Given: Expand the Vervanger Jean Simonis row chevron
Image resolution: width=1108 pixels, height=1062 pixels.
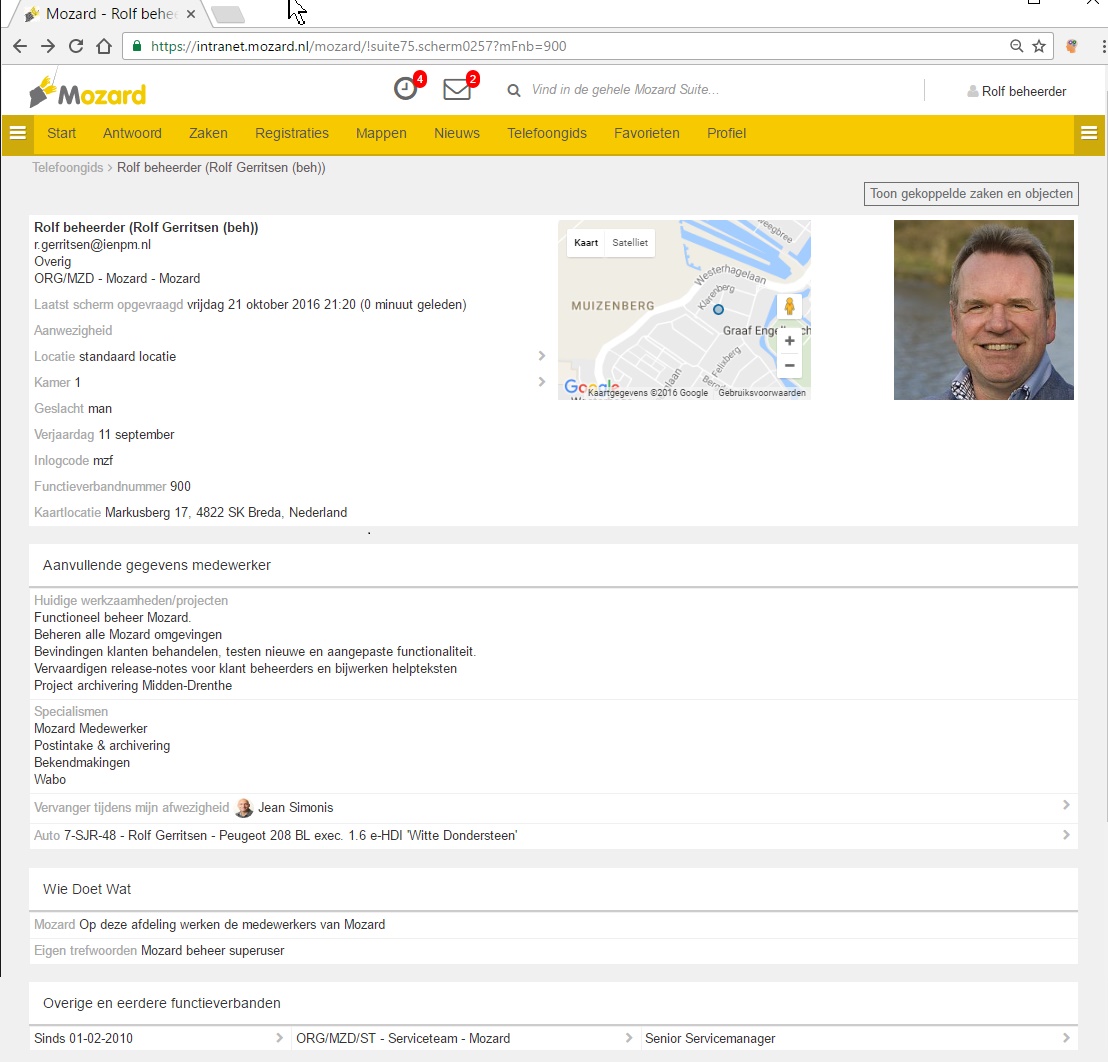Looking at the screenshot, I should point(1066,805).
